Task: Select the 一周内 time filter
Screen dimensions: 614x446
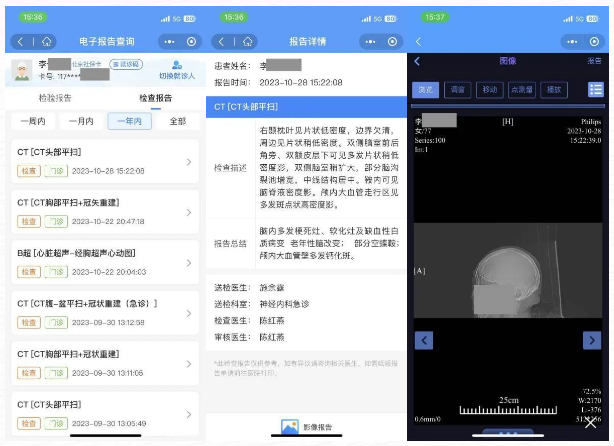Action: point(30,121)
